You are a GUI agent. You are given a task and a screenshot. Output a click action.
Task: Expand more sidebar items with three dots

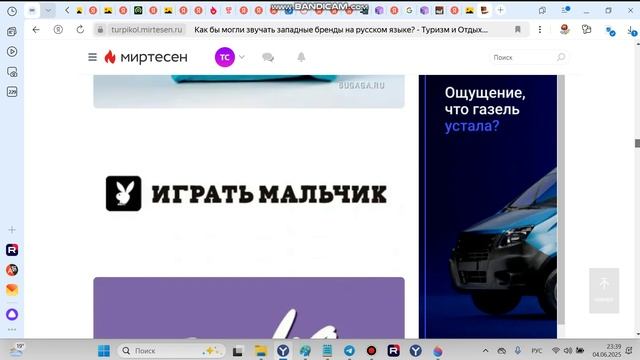pos(12,329)
